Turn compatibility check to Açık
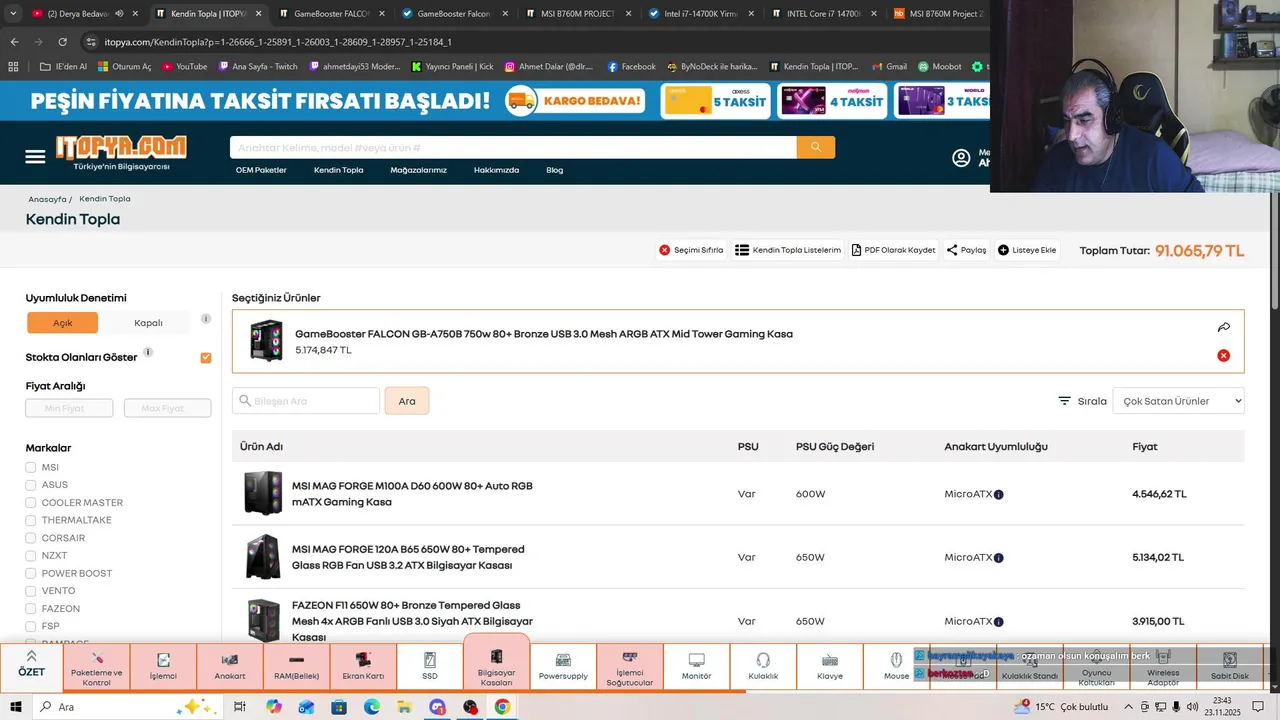The width and height of the screenshot is (1280, 720). pyautogui.click(x=62, y=323)
